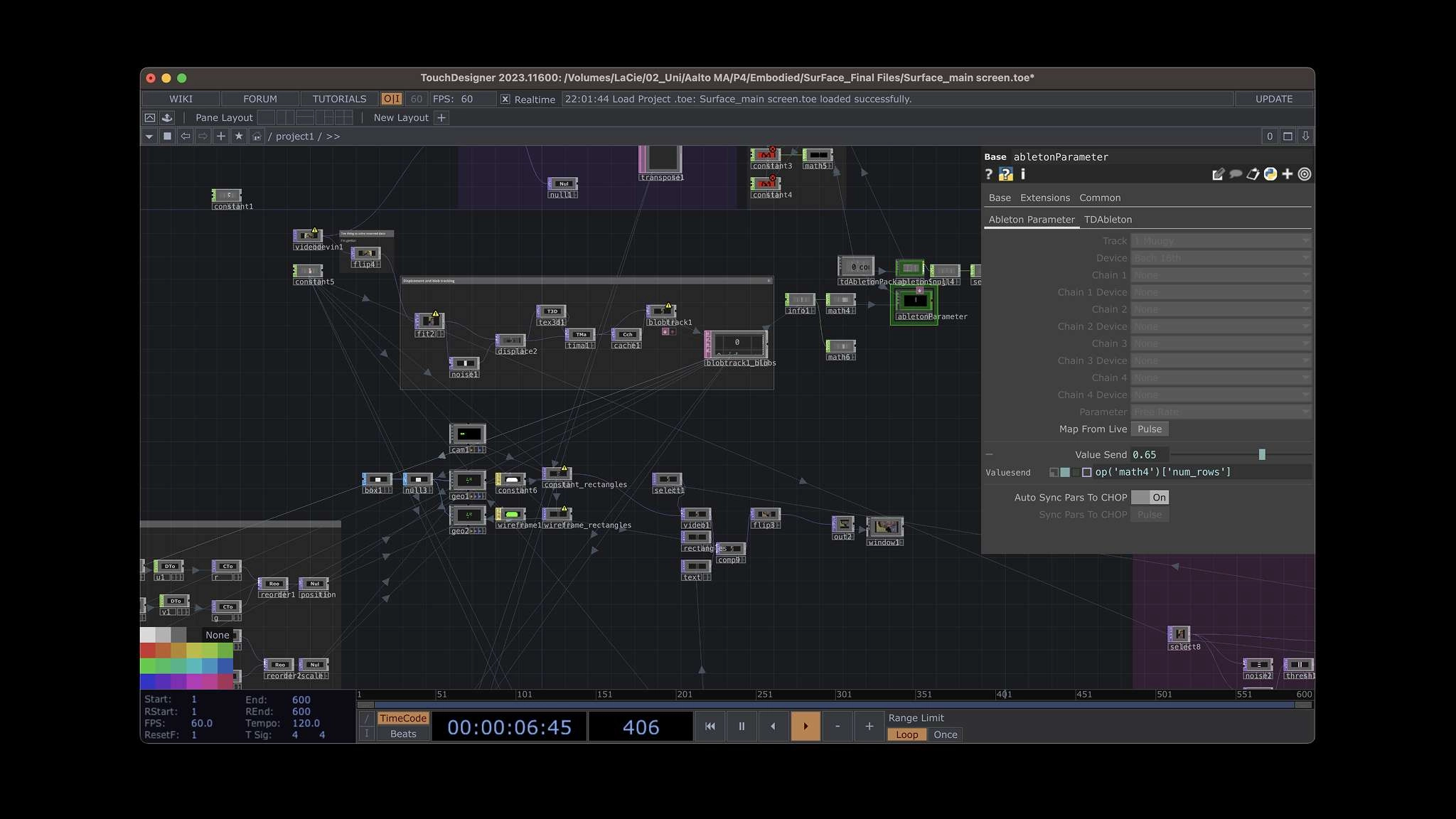Image resolution: width=1456 pixels, height=819 pixels.
Task: Decrease frame with minus button
Action: [x=837, y=726]
